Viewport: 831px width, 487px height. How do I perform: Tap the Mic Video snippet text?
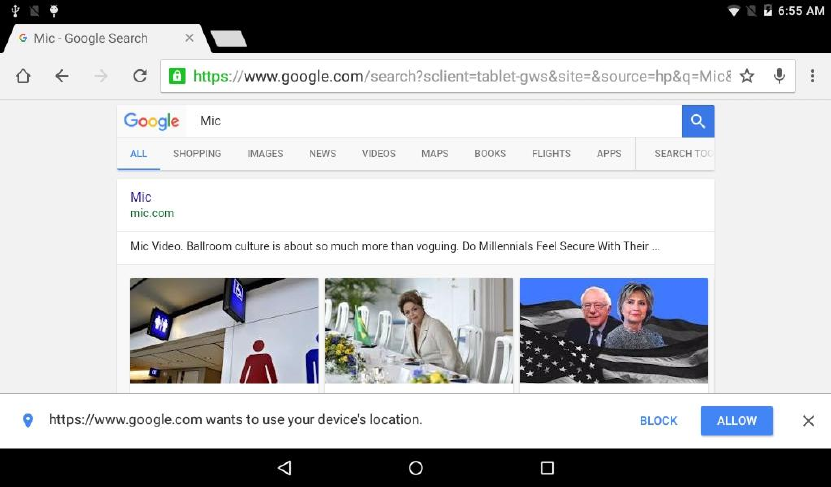tap(395, 246)
